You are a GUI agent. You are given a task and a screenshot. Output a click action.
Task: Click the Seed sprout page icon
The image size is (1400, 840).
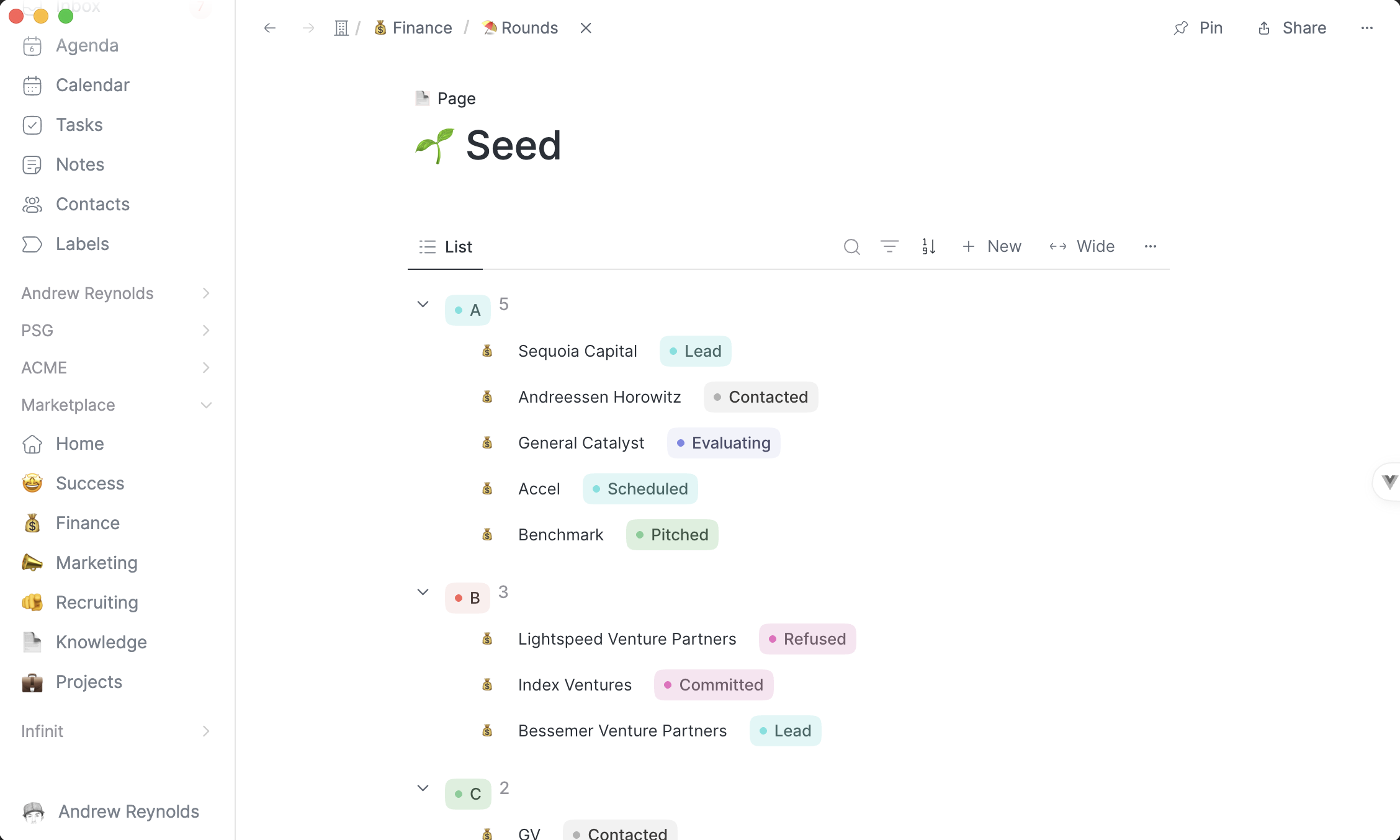[435, 146]
